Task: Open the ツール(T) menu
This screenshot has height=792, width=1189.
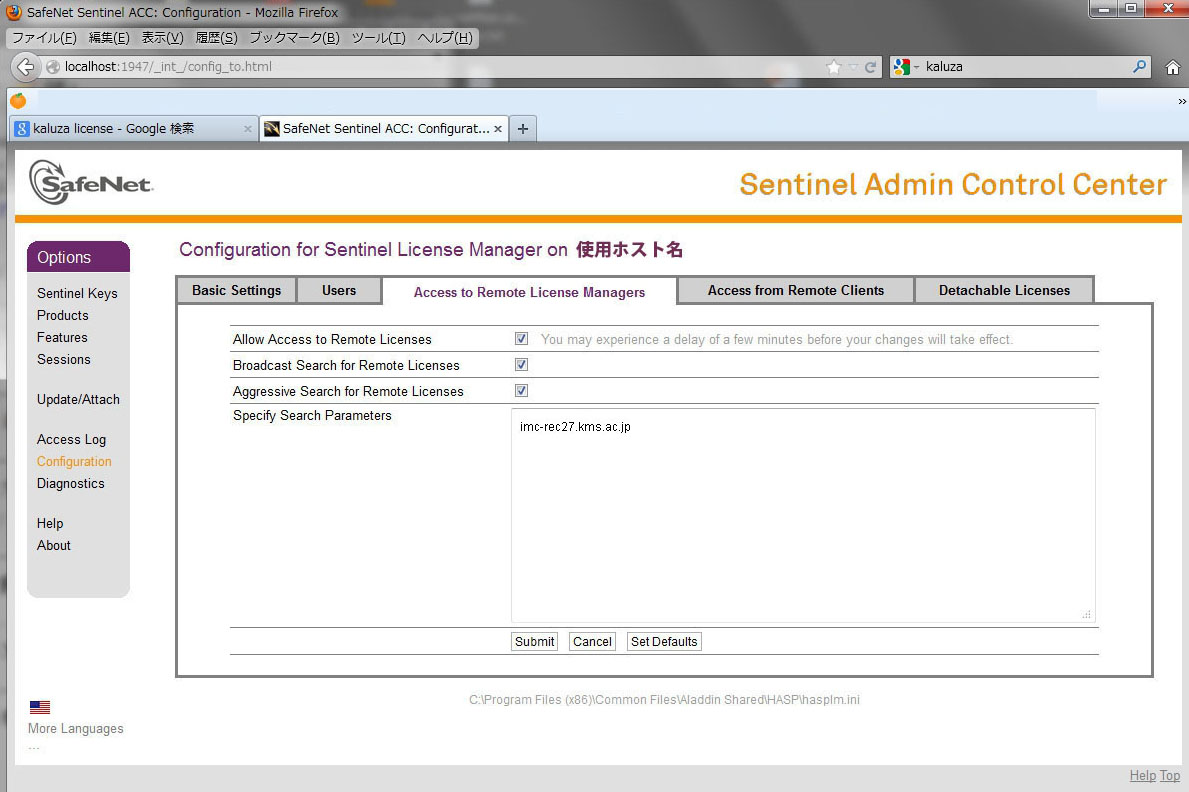Action: (x=378, y=38)
